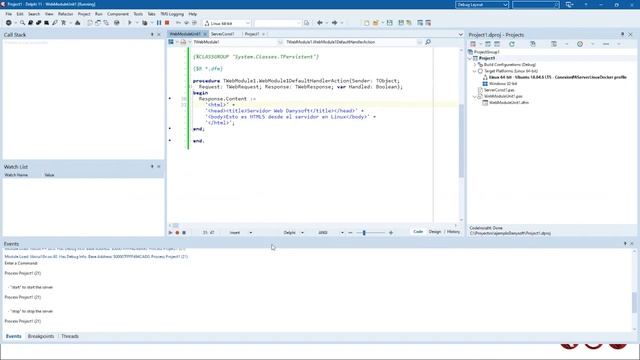
Task: Click the magnifier search icon in main toolbar
Action: [22, 23]
